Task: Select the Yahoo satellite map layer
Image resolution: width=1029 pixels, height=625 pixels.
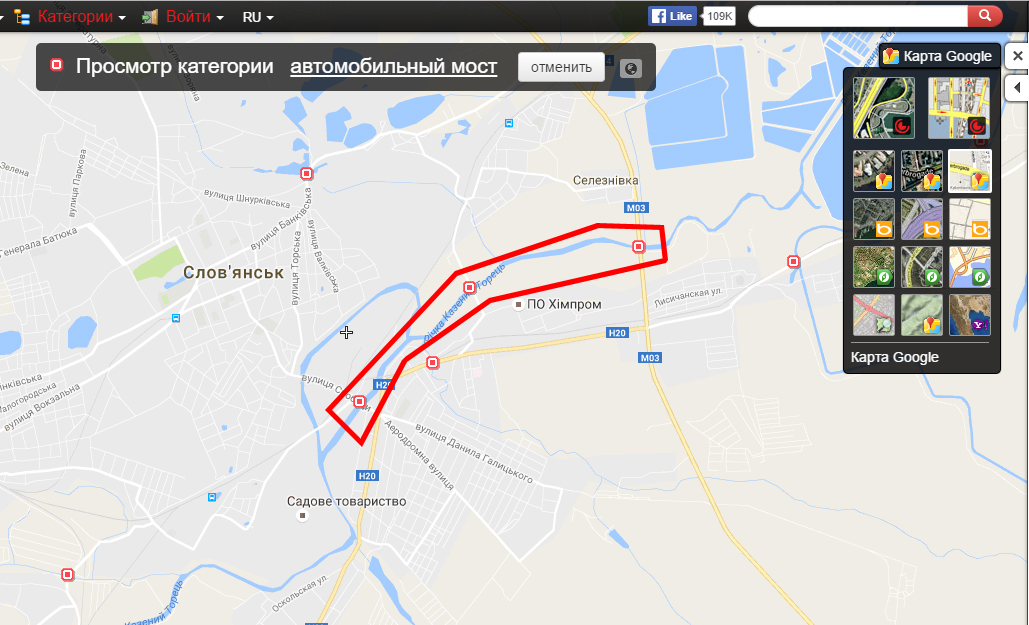Action: point(969,314)
